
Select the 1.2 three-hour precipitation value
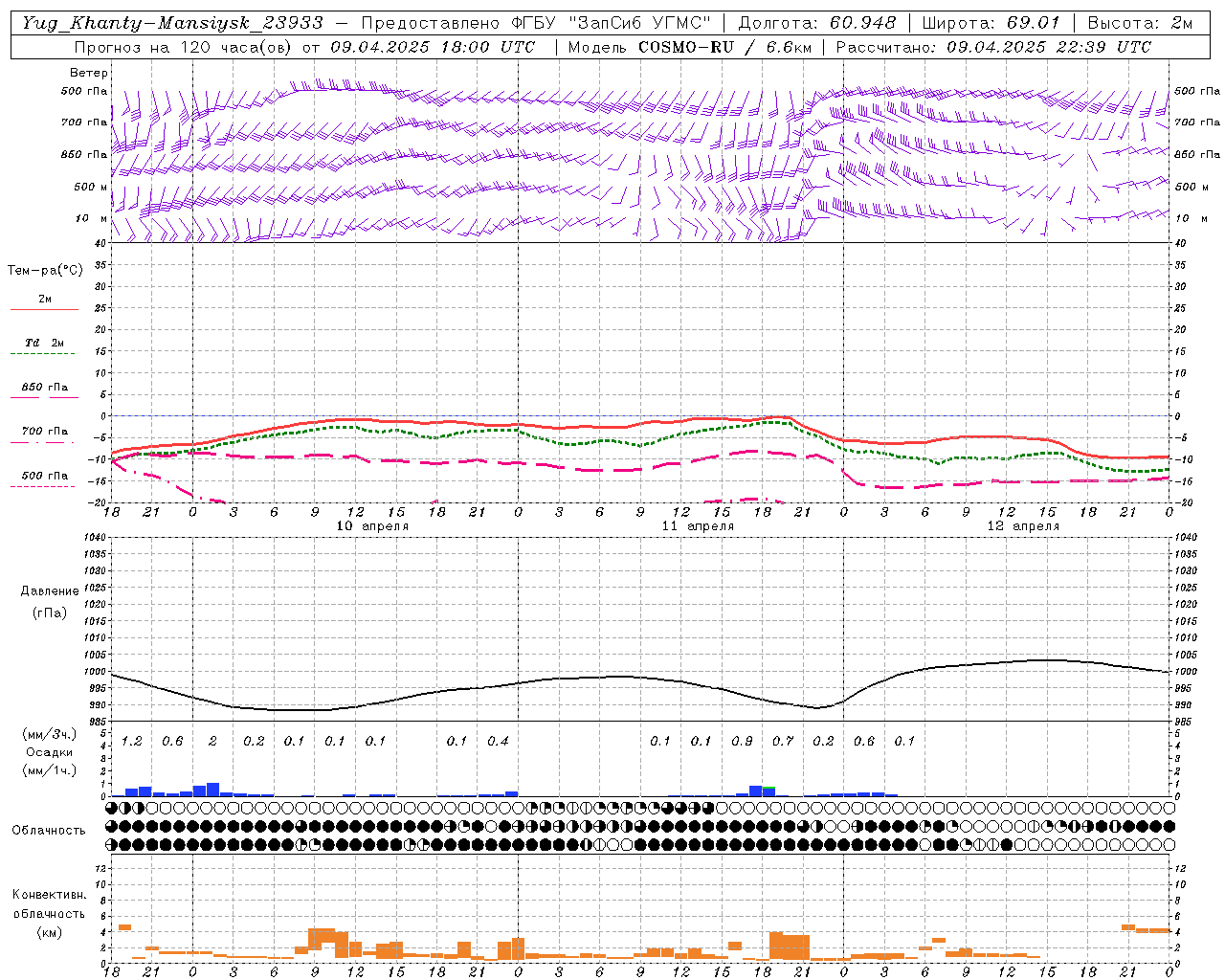pos(132,742)
